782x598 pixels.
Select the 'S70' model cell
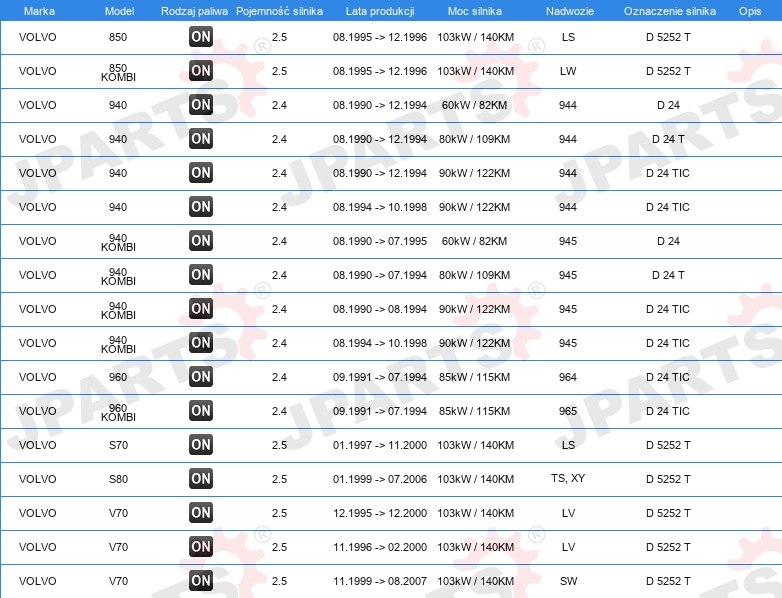click(118, 445)
